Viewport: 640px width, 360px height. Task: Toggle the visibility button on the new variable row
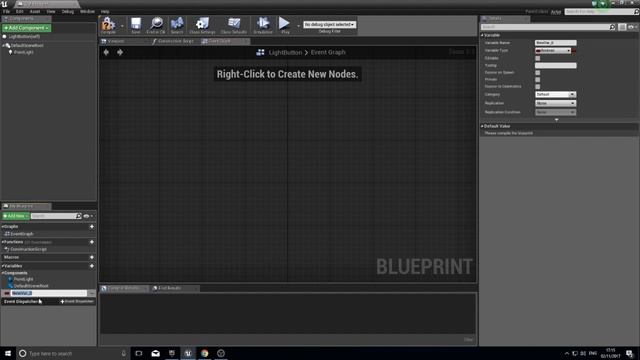[91, 293]
